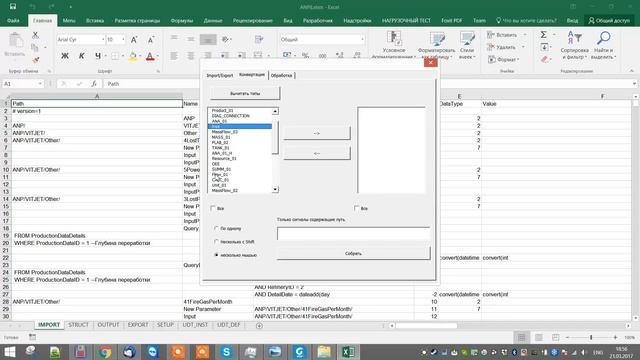Open the 'Данные' ribbon tab
This screenshot has width=640, height=360.
coord(213,20)
